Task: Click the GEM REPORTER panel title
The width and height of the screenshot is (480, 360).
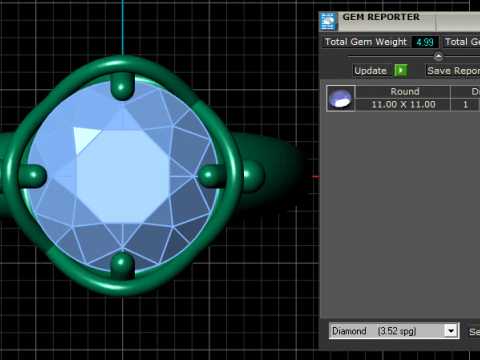Action: [x=381, y=17]
